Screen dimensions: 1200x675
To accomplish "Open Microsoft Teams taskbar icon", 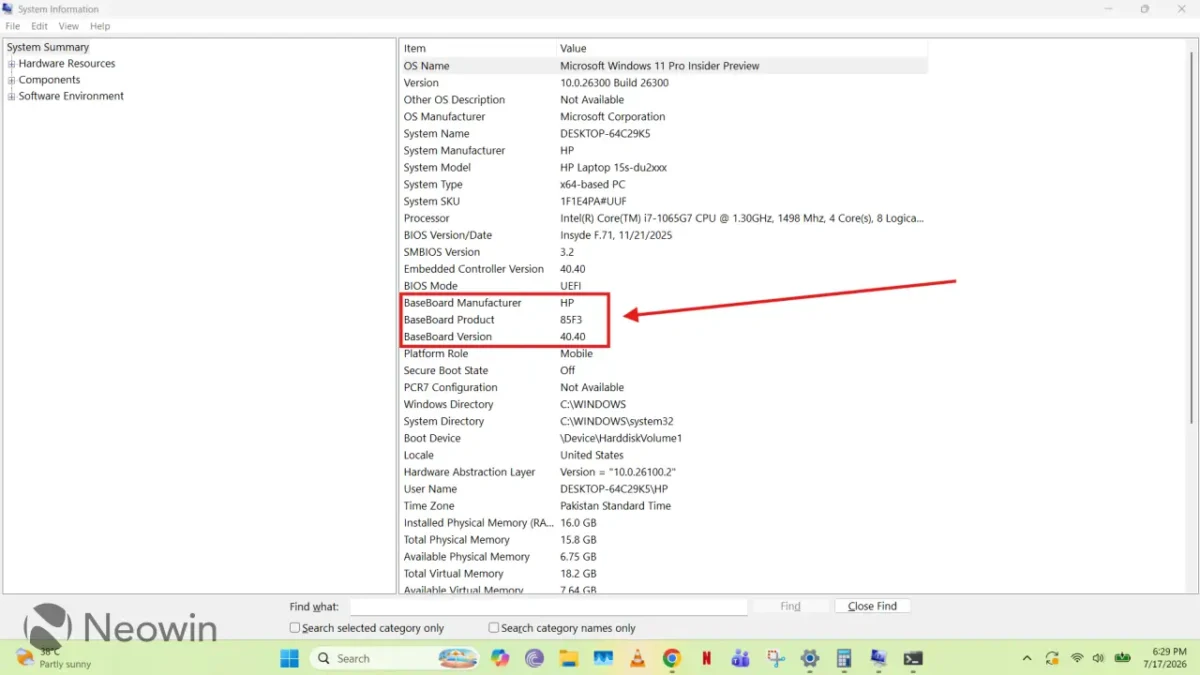I will coord(740,658).
